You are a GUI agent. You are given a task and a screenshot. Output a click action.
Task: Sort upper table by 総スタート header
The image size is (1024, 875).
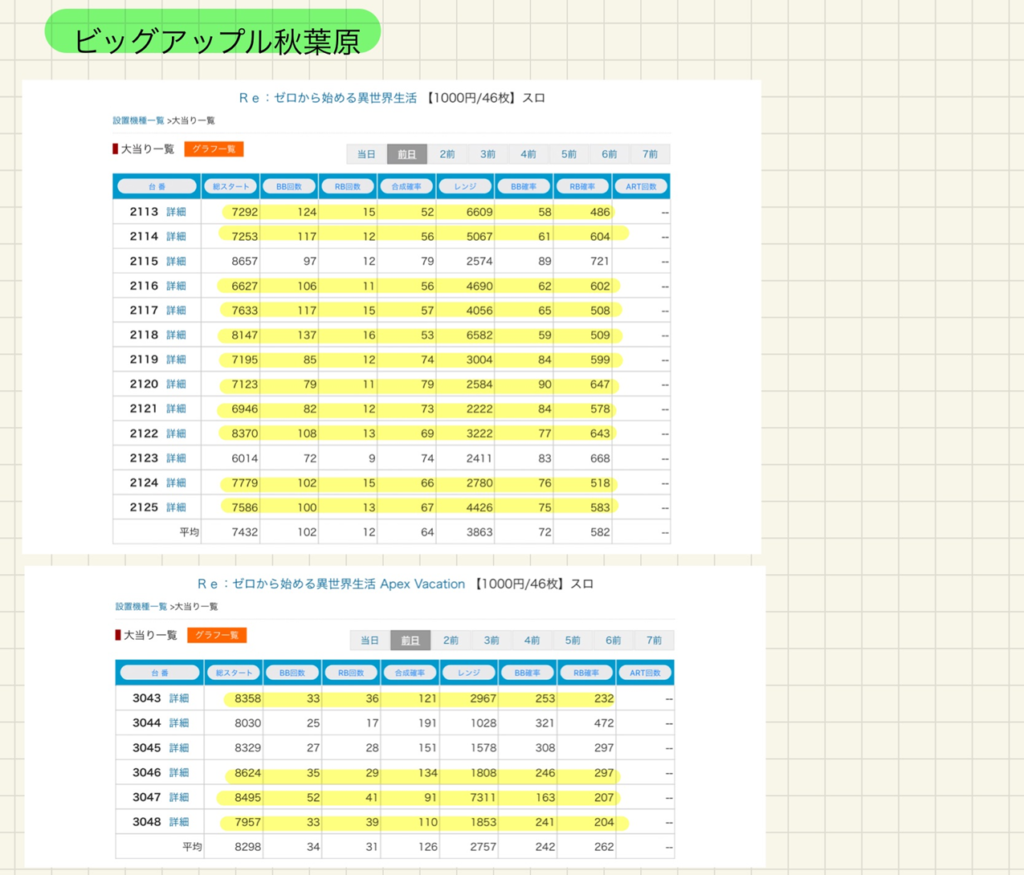229,186
